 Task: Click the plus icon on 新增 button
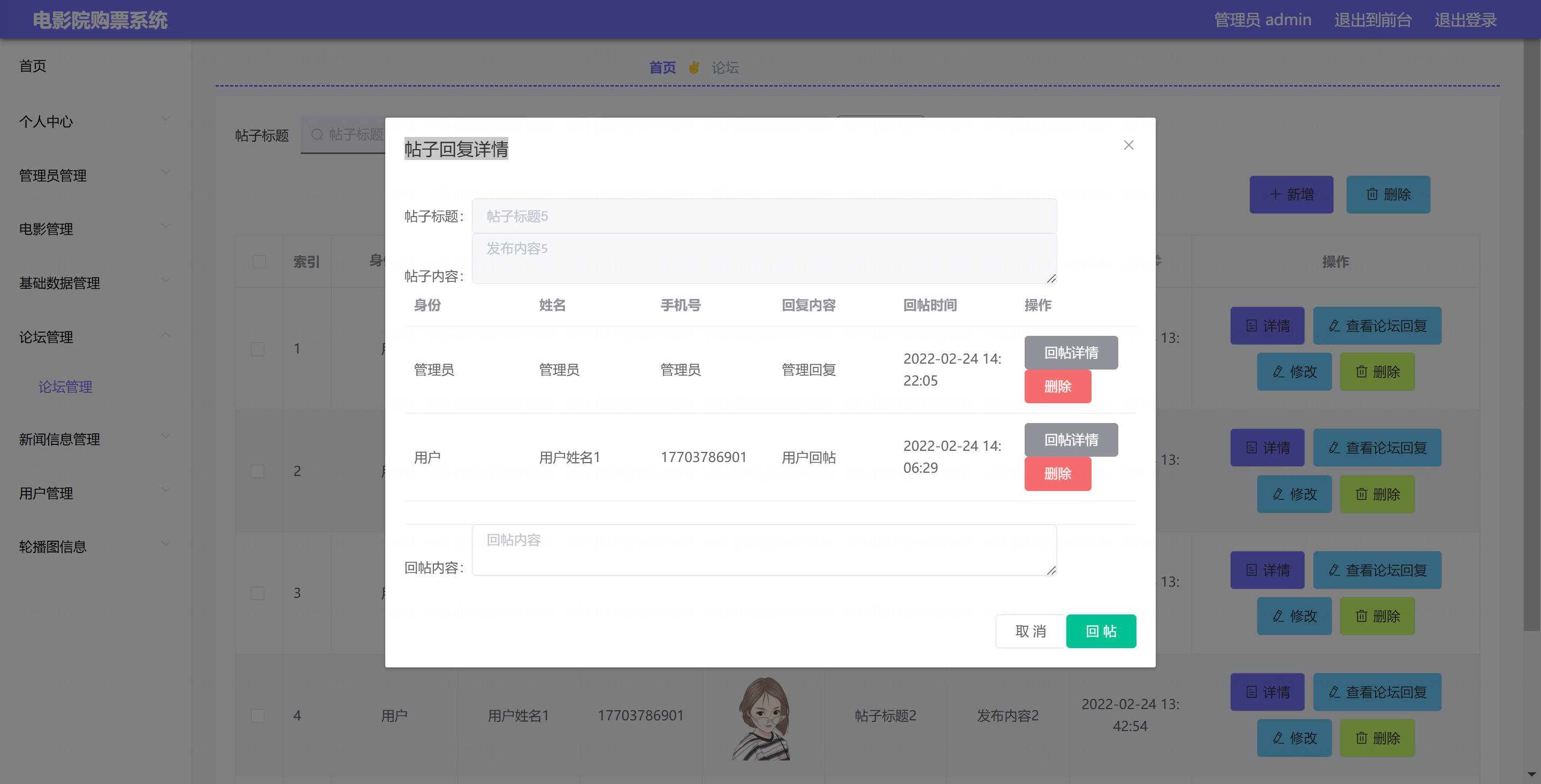tap(1275, 194)
